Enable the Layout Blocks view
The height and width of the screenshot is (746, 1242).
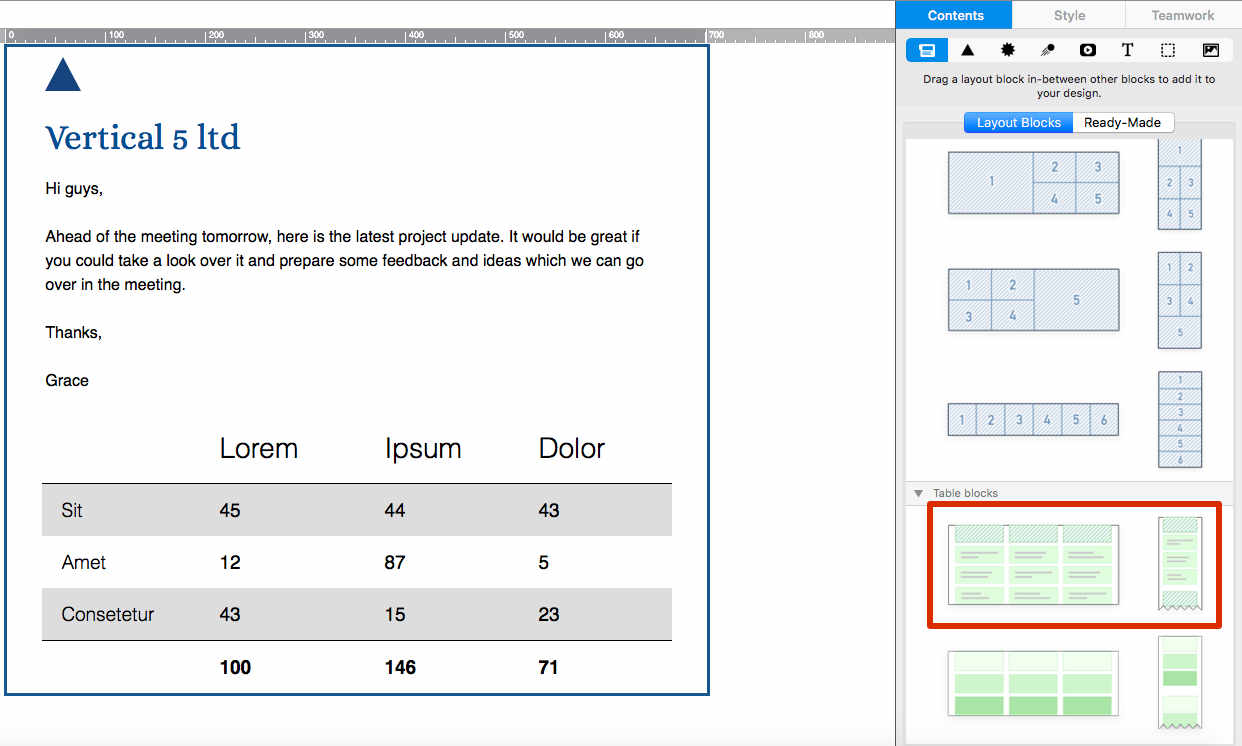pos(1018,122)
